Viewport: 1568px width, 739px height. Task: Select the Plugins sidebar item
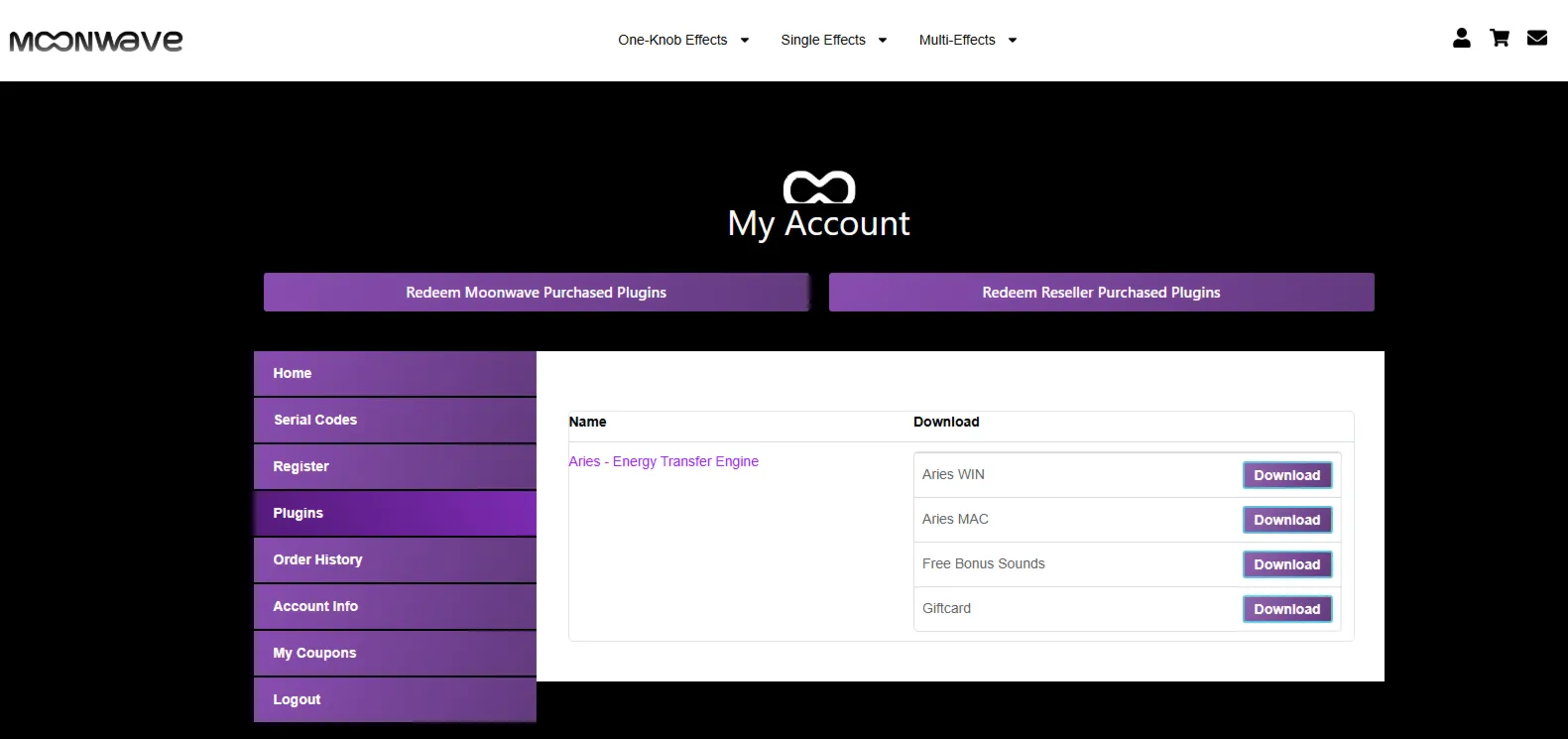(395, 514)
